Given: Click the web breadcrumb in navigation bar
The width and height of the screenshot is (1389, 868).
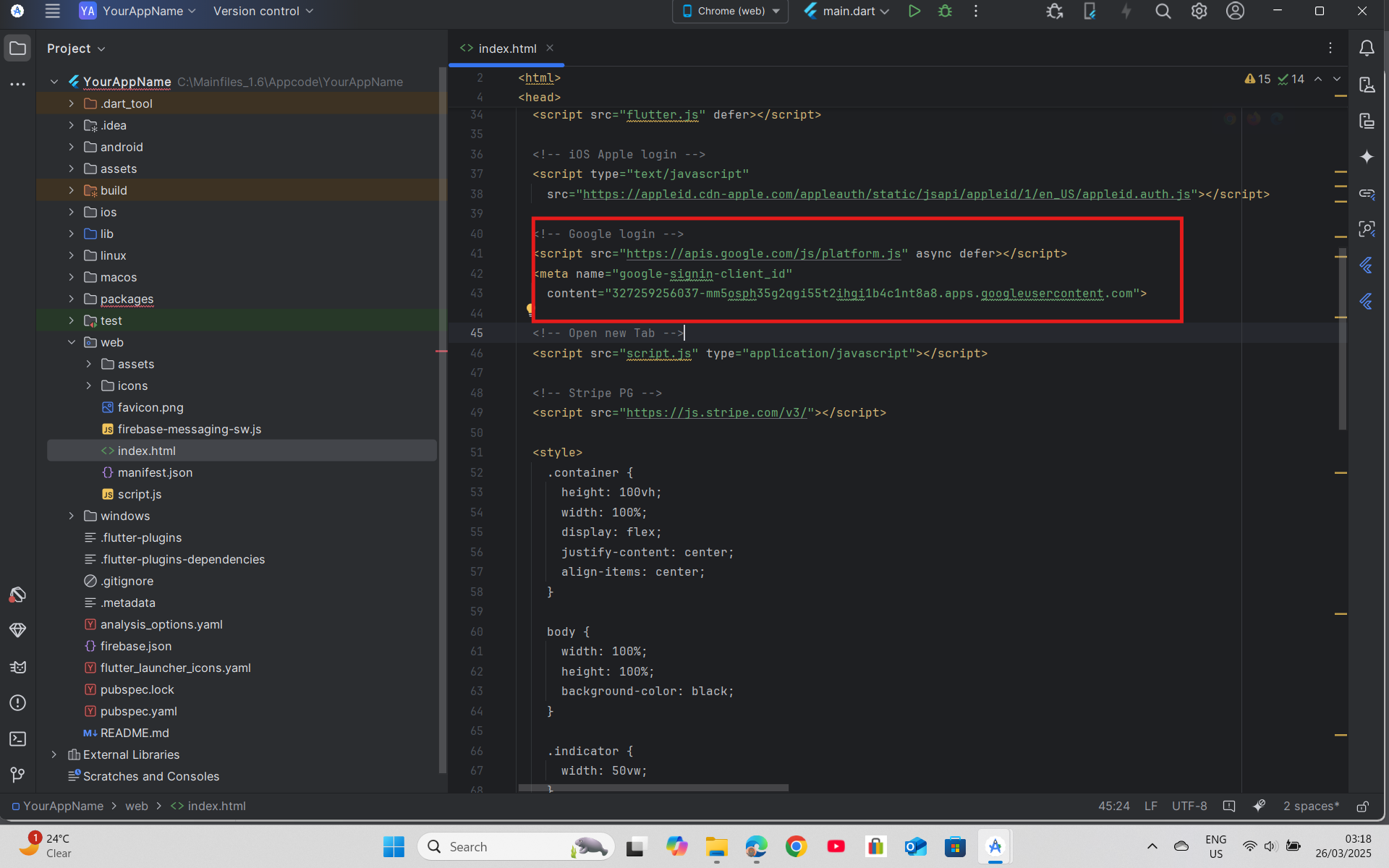Looking at the screenshot, I should pos(136,806).
